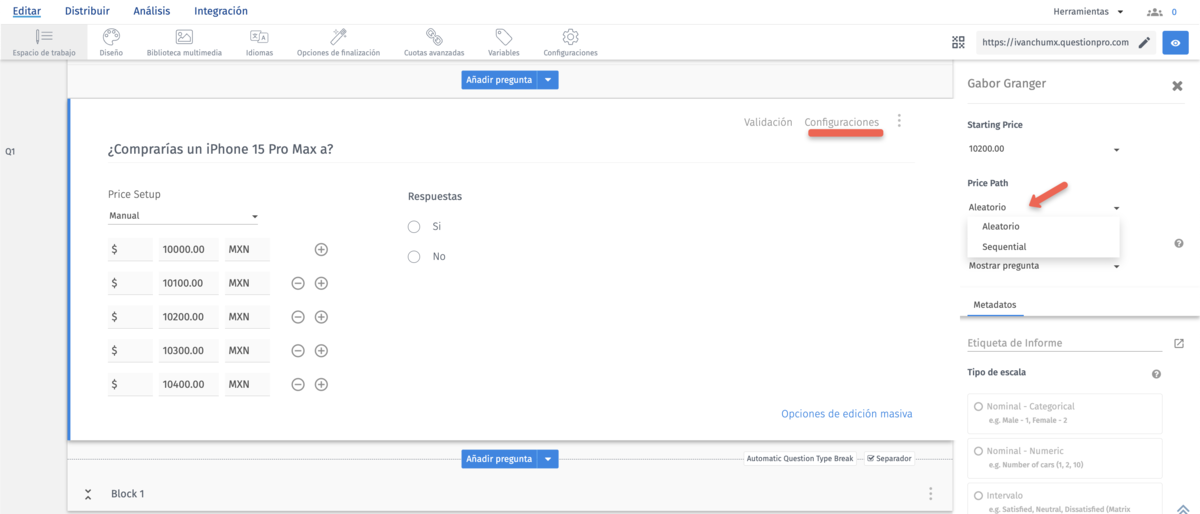Edit the question title text
Screen dimensions: 1200x514
(x=220, y=149)
